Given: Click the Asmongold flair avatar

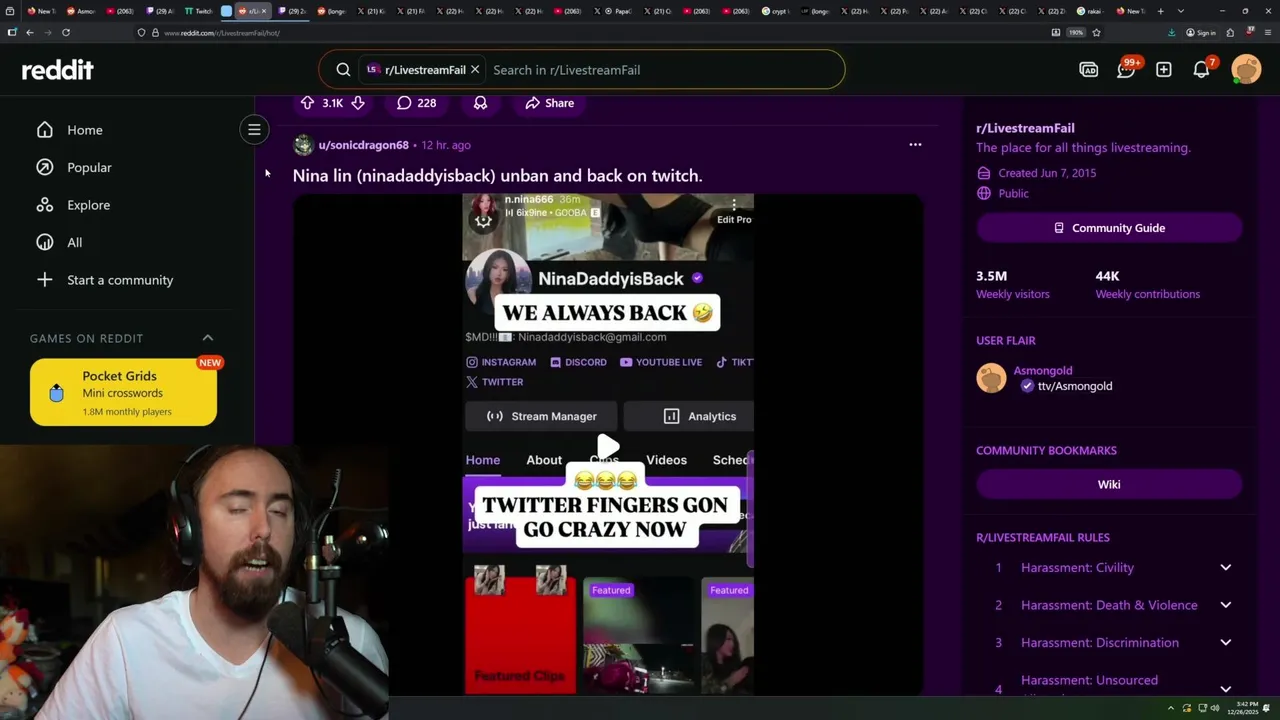Looking at the screenshot, I should (x=991, y=378).
